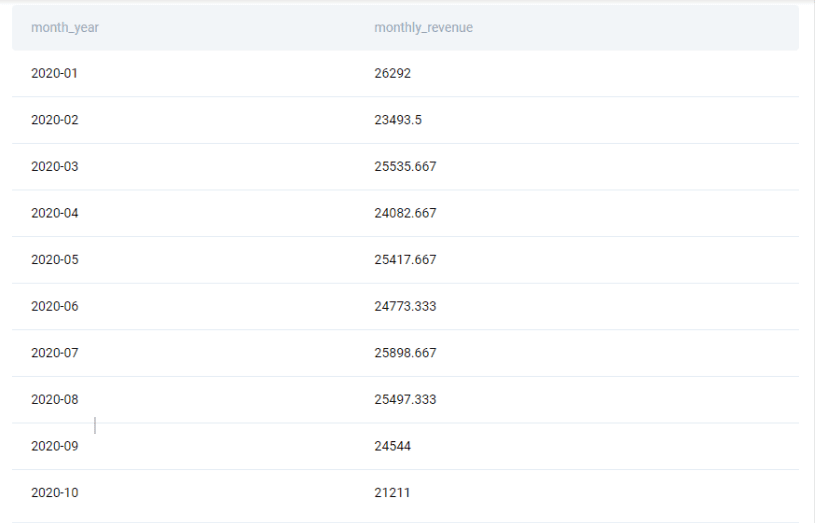815x523 pixels.
Task: Select revenue value 25535.667
Action: point(405,167)
